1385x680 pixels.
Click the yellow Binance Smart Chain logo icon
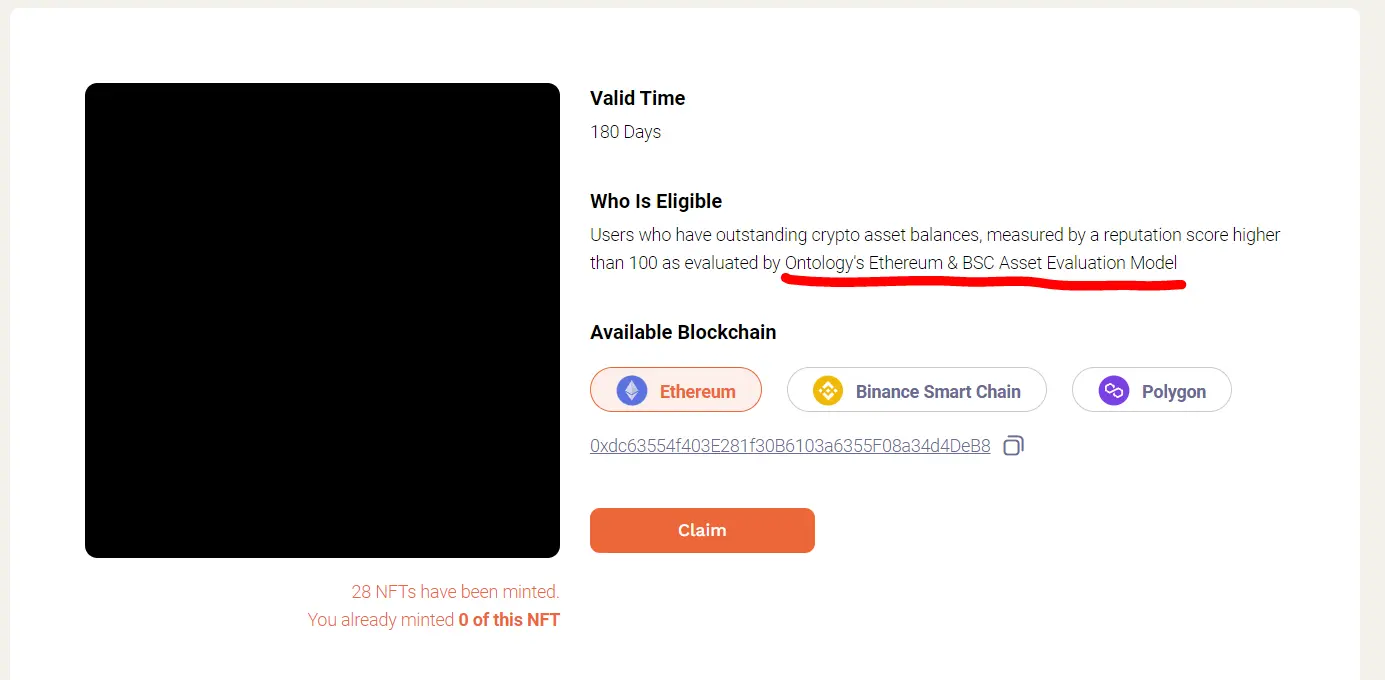tap(828, 390)
